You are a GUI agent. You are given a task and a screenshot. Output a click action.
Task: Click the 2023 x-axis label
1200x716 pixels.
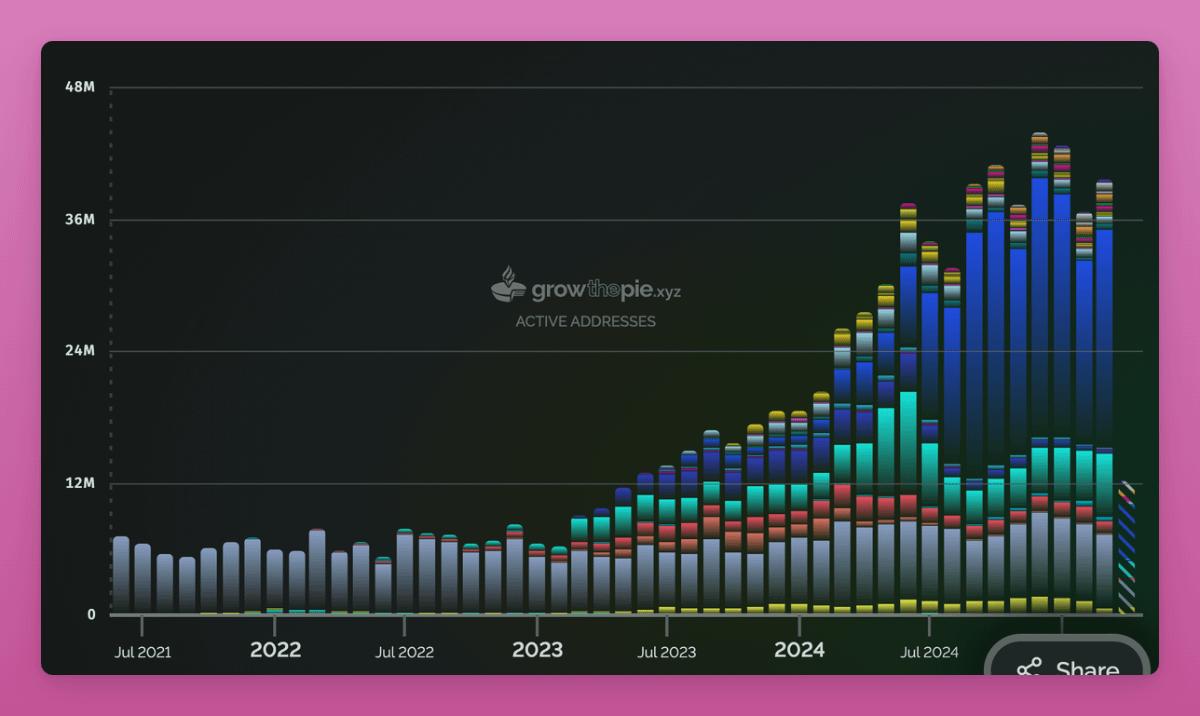point(537,650)
